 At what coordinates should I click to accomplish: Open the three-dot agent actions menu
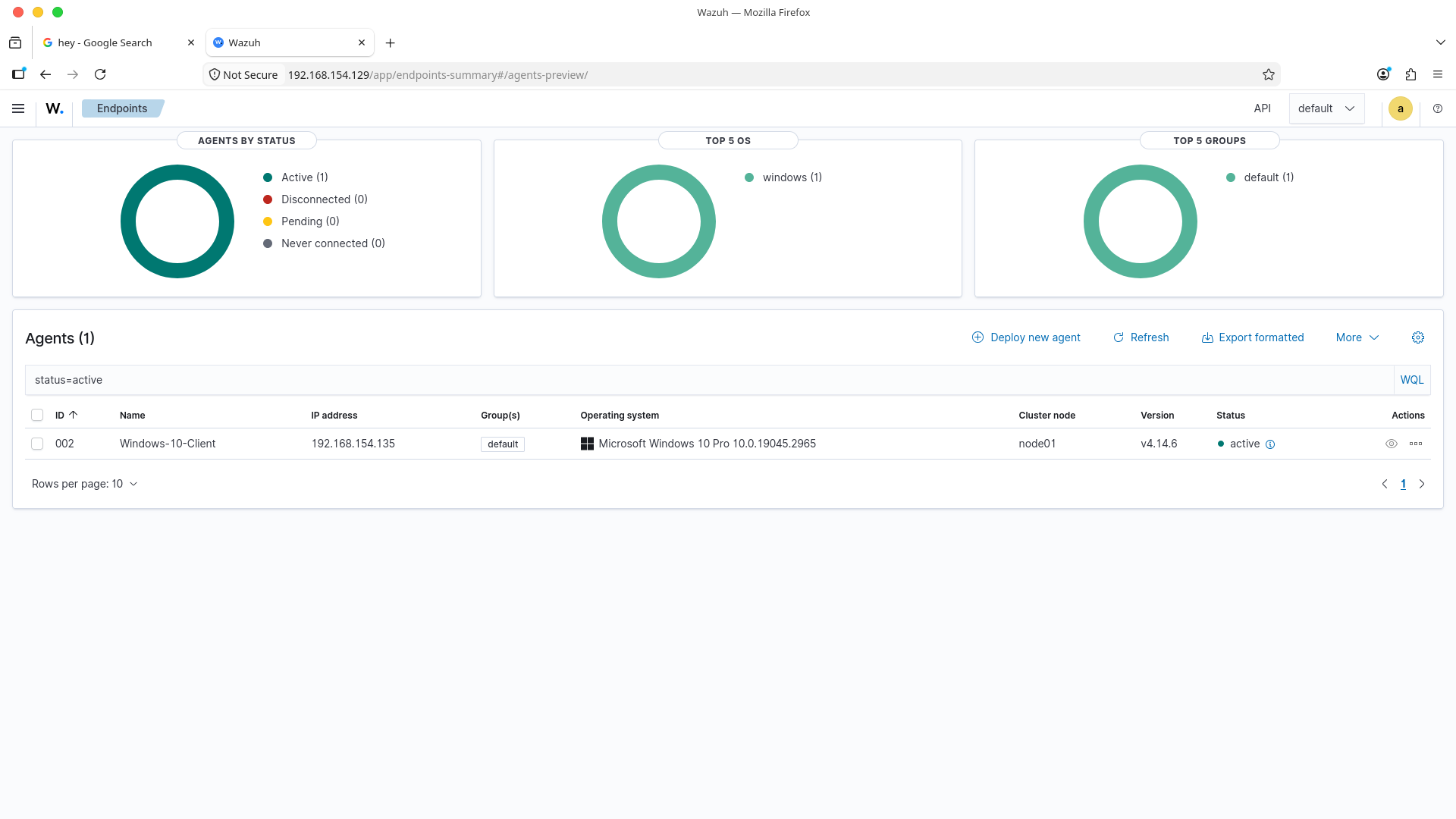[1416, 444]
